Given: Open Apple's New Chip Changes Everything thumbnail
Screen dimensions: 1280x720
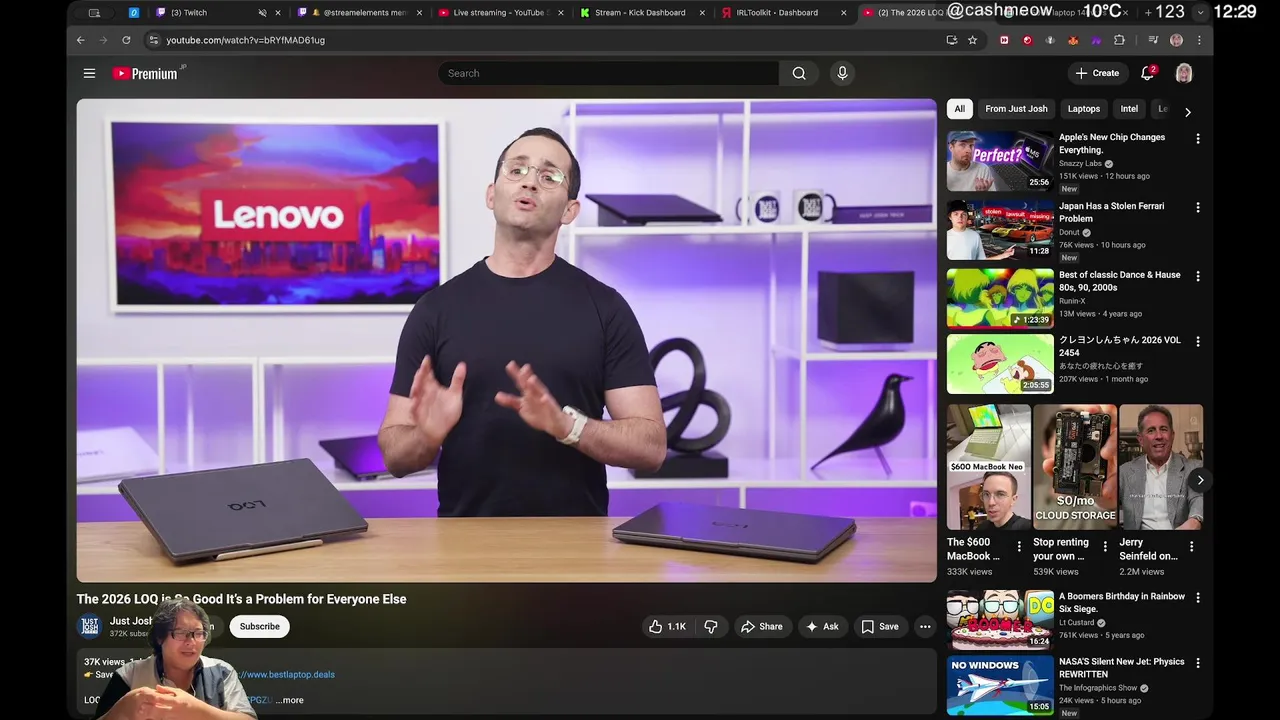Looking at the screenshot, I should tap(1000, 161).
